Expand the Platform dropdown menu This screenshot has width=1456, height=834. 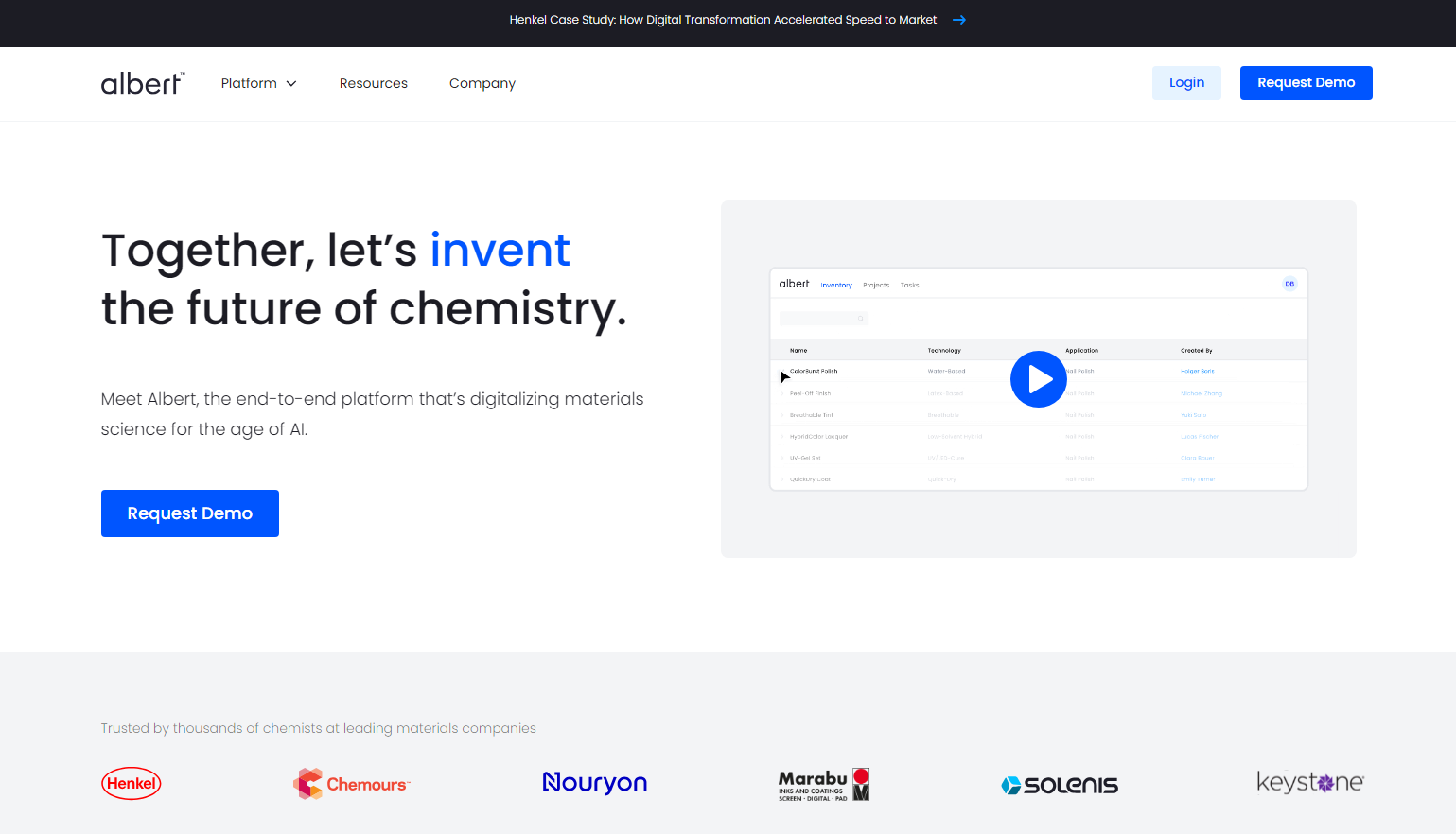pyautogui.click(x=258, y=83)
